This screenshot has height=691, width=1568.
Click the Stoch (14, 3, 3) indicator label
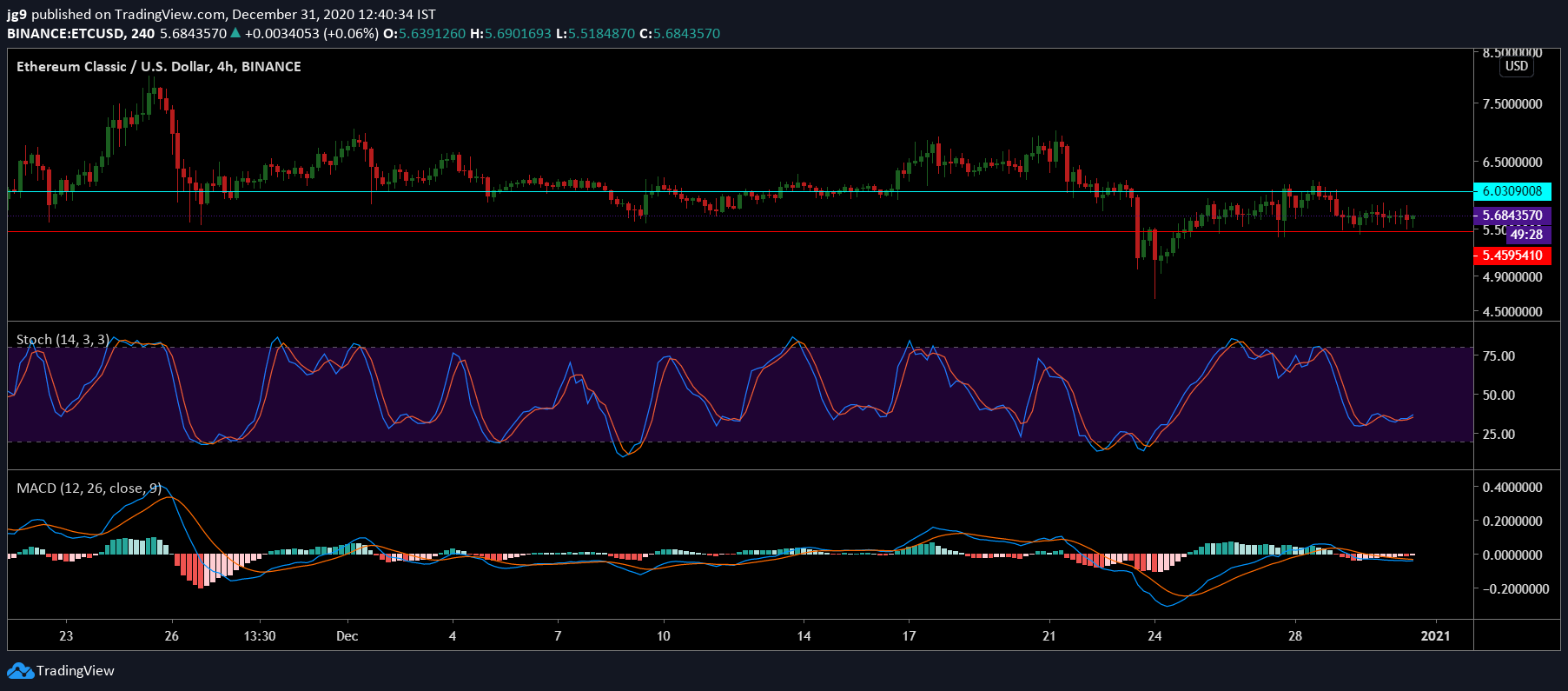coord(63,340)
